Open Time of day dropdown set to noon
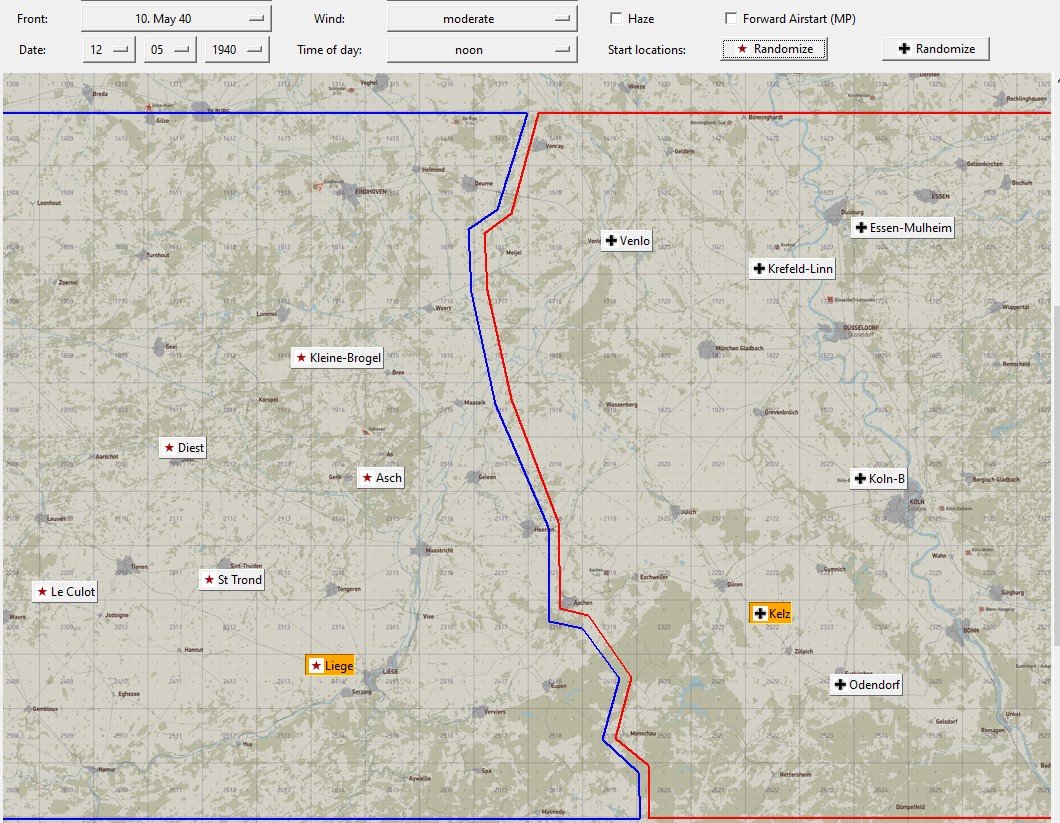This screenshot has height=823, width=1060. pos(482,49)
